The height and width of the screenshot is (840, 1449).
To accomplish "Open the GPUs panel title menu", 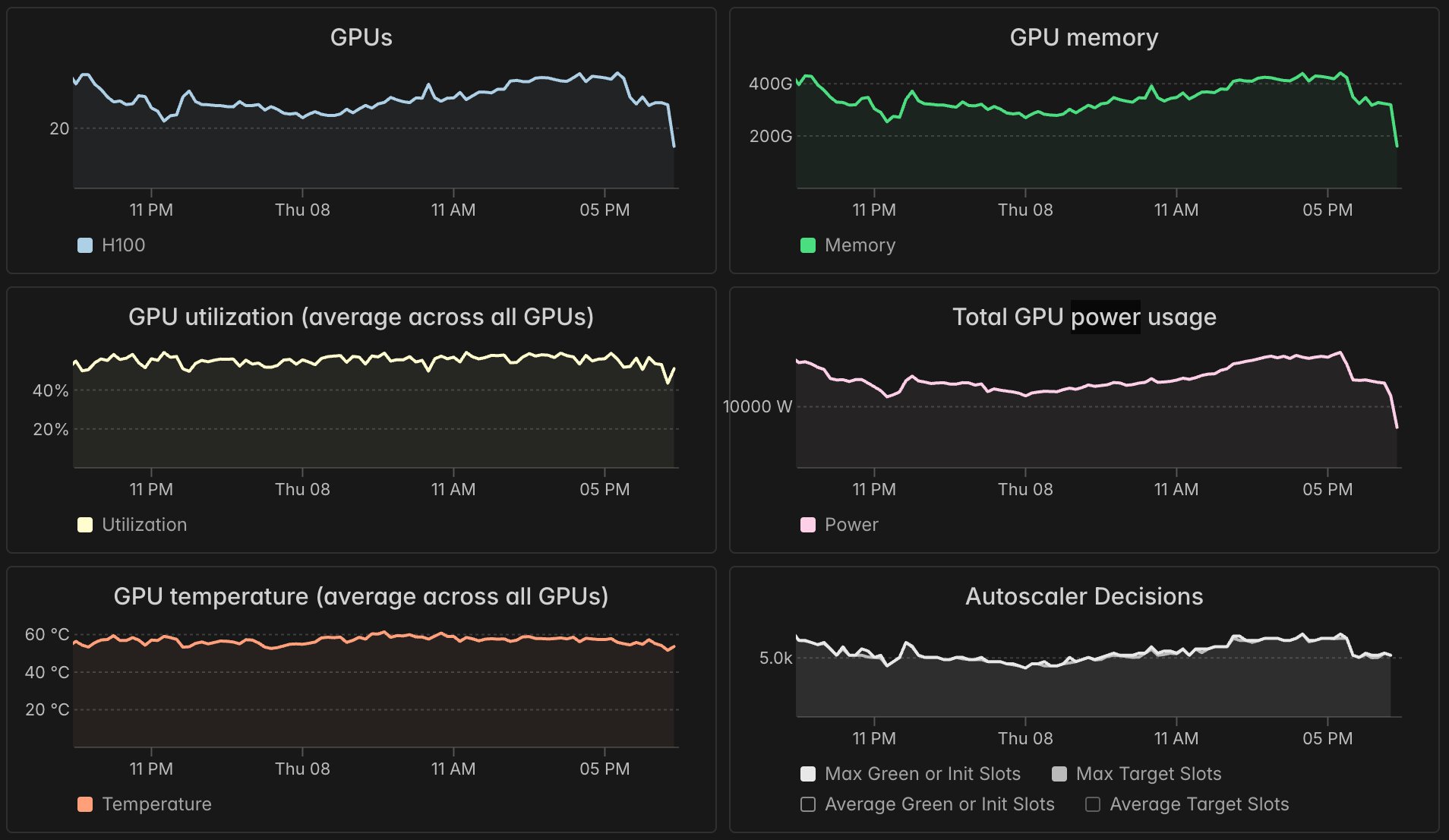I will tap(361, 36).
